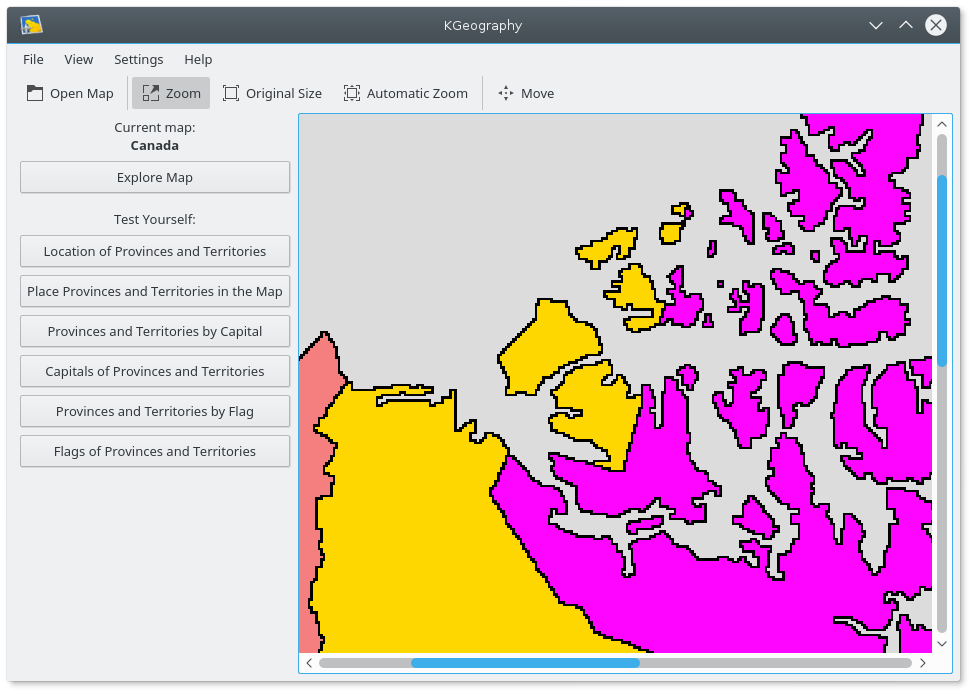Choose Provinces and Territories by Capital quiz
Image resolution: width=973 pixels, height=694 pixels.
tap(155, 331)
